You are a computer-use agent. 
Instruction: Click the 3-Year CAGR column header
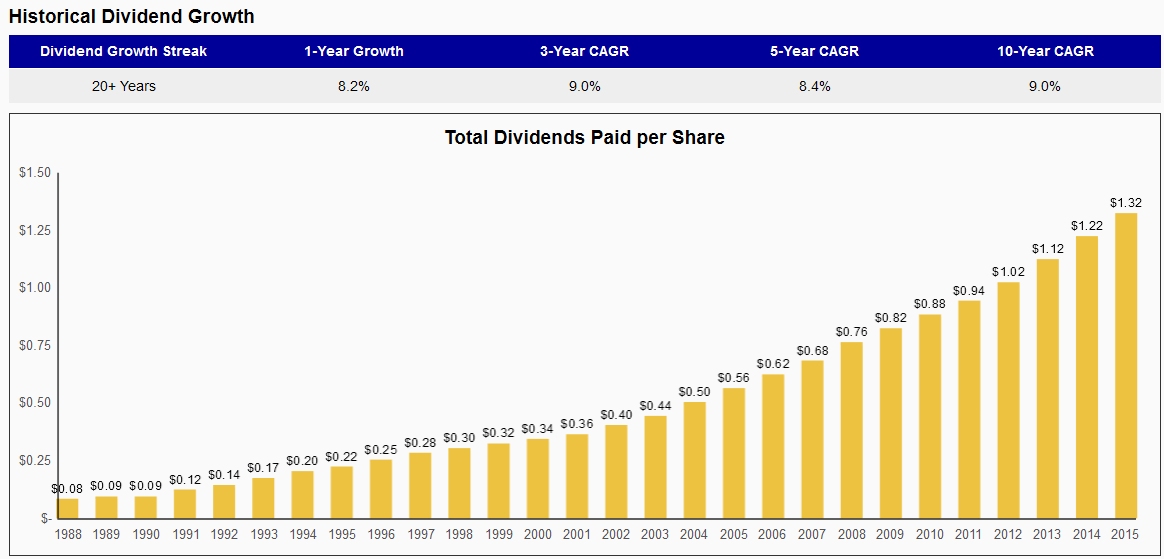pyautogui.click(x=584, y=52)
